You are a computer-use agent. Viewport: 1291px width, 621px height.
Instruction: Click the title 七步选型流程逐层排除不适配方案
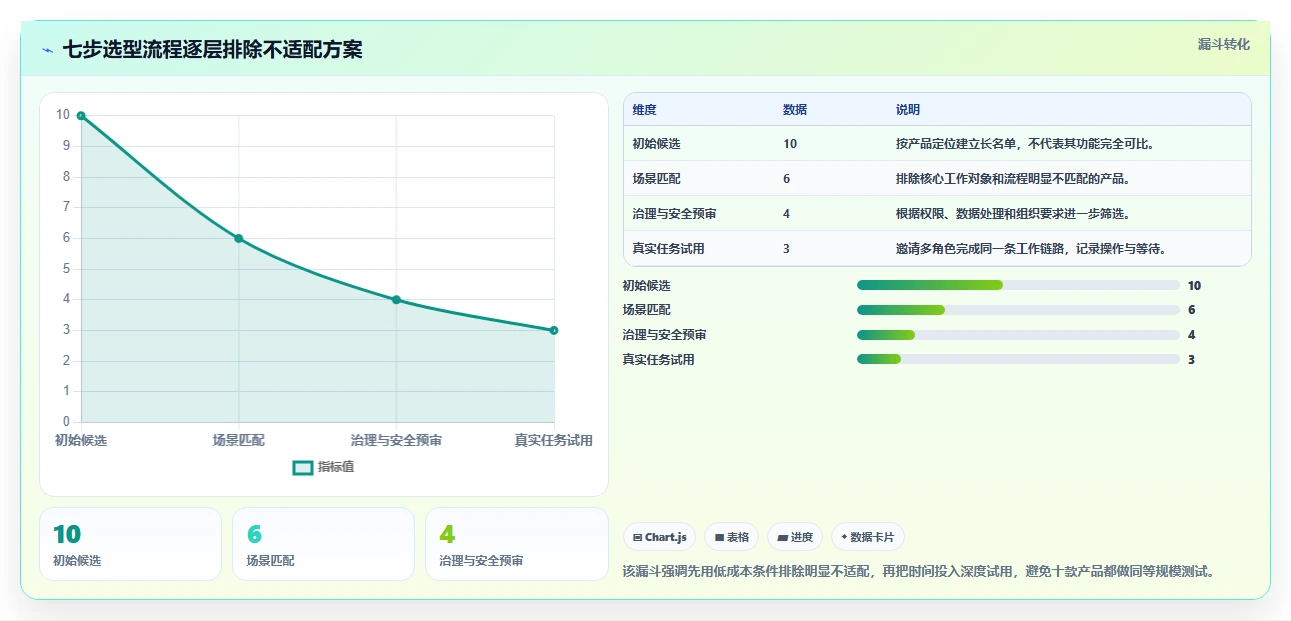pyautogui.click(x=212, y=50)
